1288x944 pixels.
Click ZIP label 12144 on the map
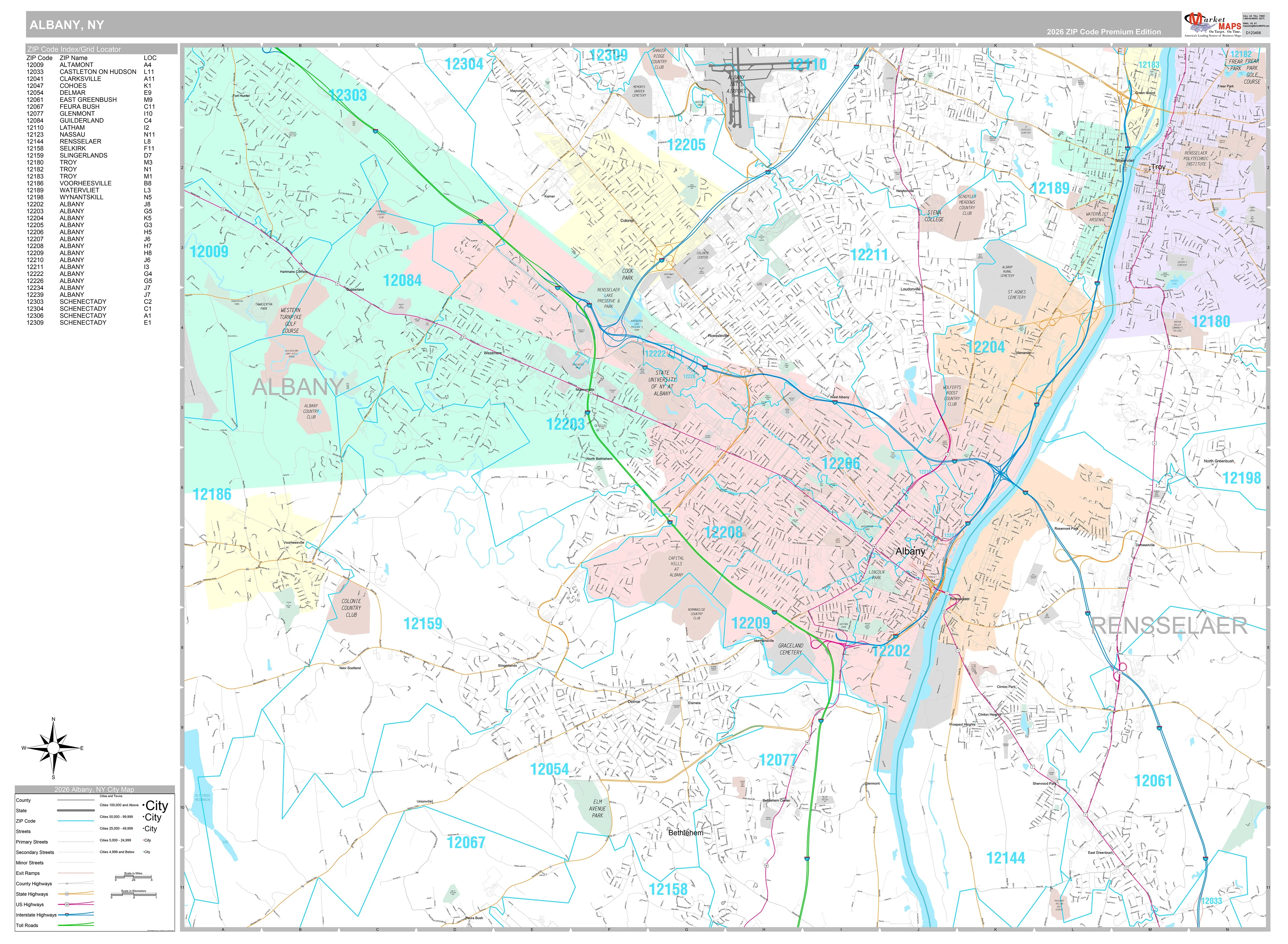coord(1006,858)
